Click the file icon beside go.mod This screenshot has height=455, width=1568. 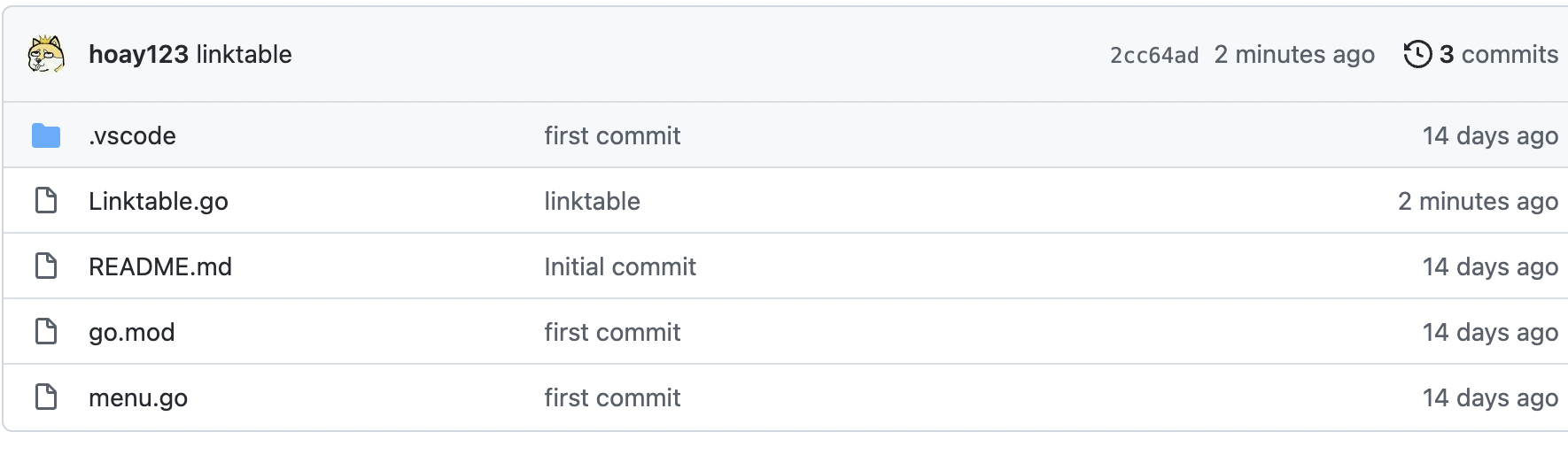click(46, 332)
